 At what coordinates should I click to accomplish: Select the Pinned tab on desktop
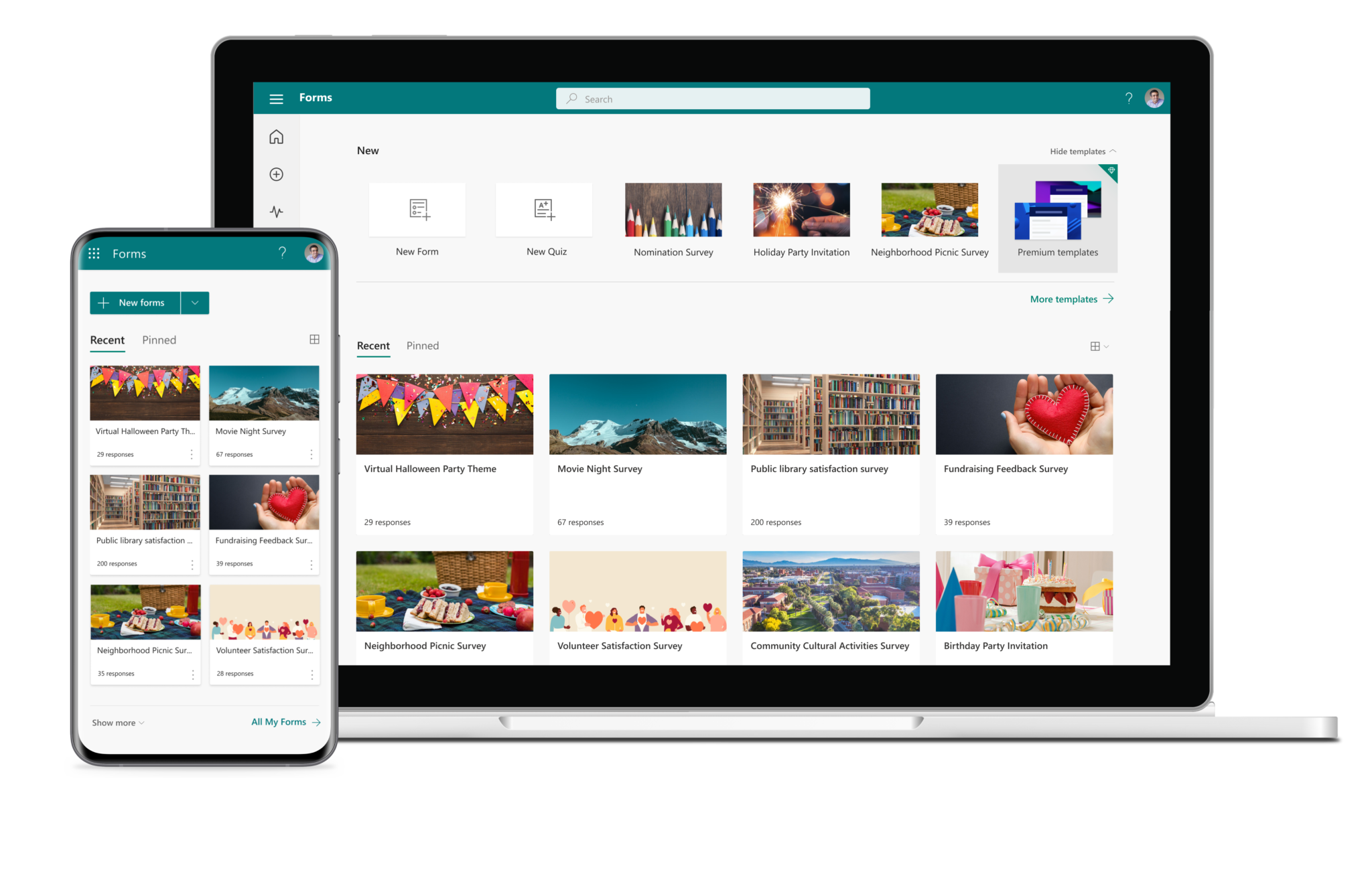422,345
